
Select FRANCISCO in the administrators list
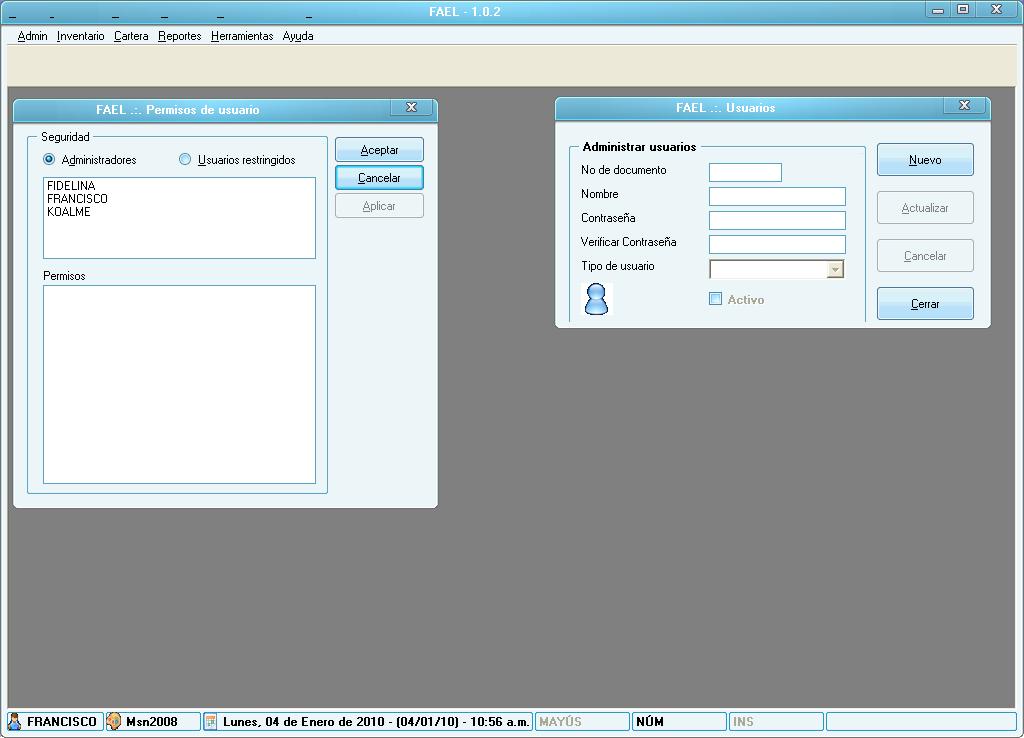(x=77, y=199)
